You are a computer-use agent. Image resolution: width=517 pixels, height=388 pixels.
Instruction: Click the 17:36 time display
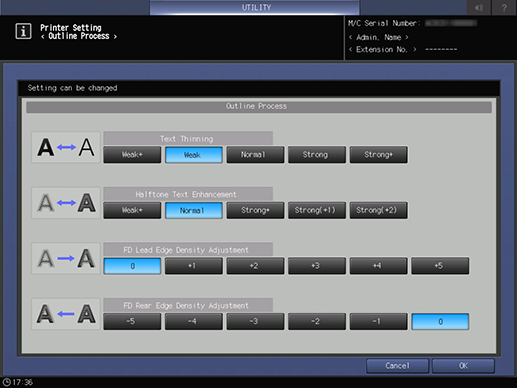pos(23,382)
